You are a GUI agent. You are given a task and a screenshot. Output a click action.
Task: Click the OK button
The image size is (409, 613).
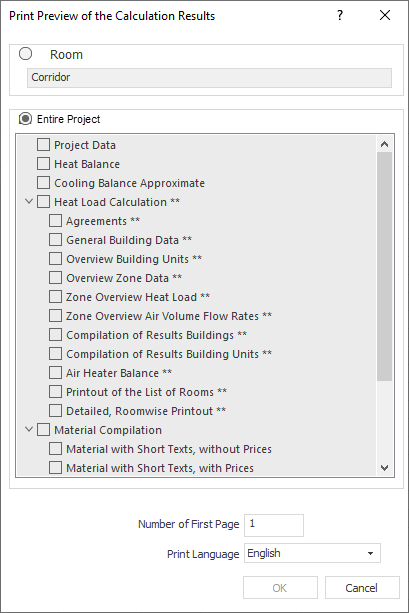(x=280, y=588)
